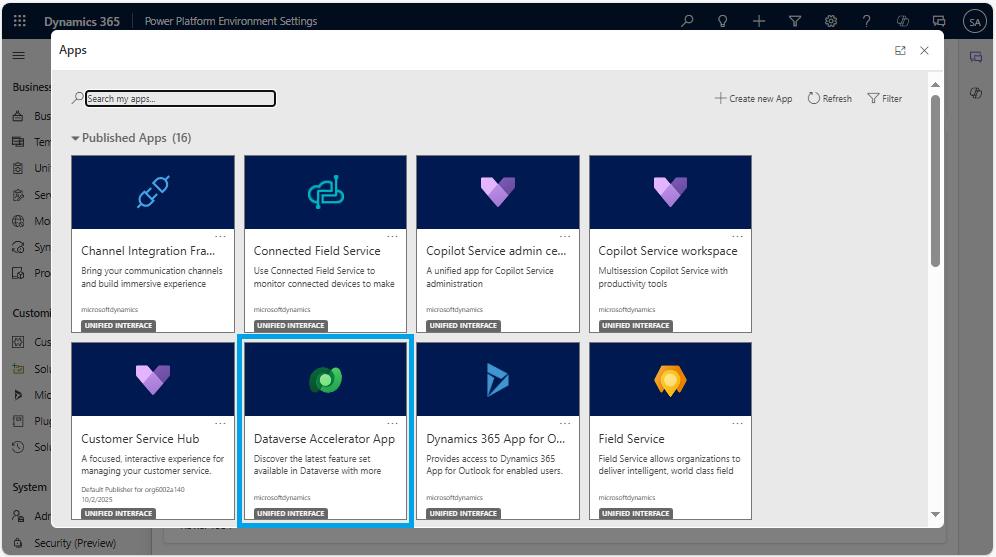Click the search magnifier in Dynamics 365 header
The height and width of the screenshot is (557, 996).
[687, 21]
